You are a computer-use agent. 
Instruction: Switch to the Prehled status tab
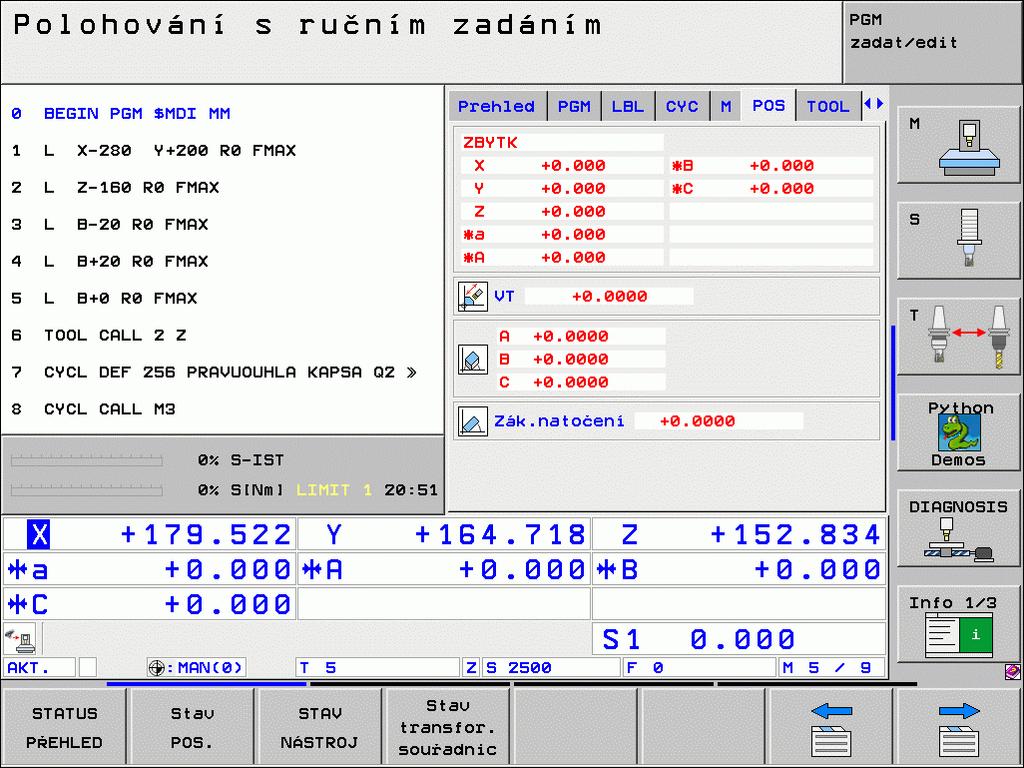click(x=497, y=106)
